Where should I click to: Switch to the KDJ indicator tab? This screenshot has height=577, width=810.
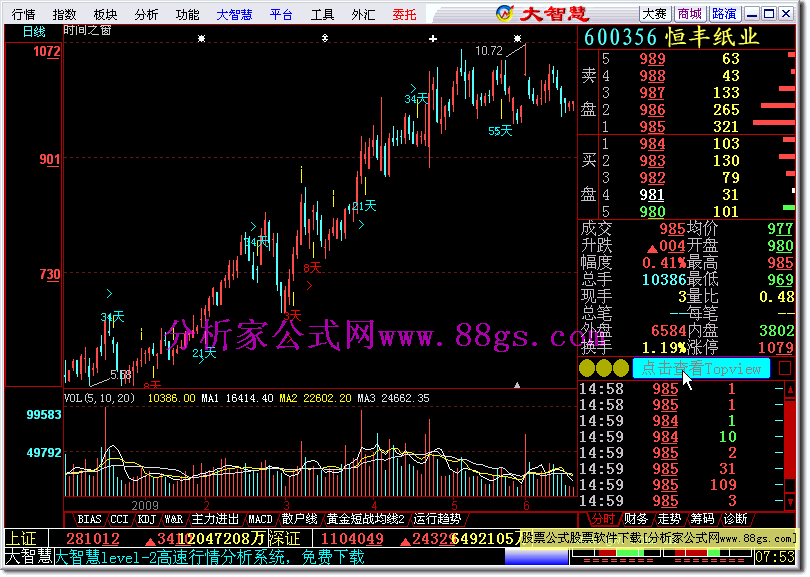coord(147,519)
